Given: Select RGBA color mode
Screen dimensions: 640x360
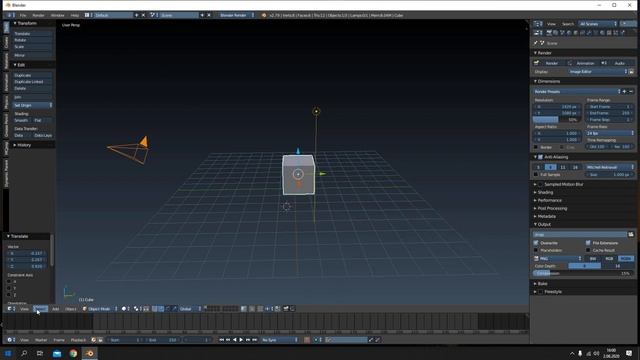Looking at the screenshot, I should click(x=626, y=258).
